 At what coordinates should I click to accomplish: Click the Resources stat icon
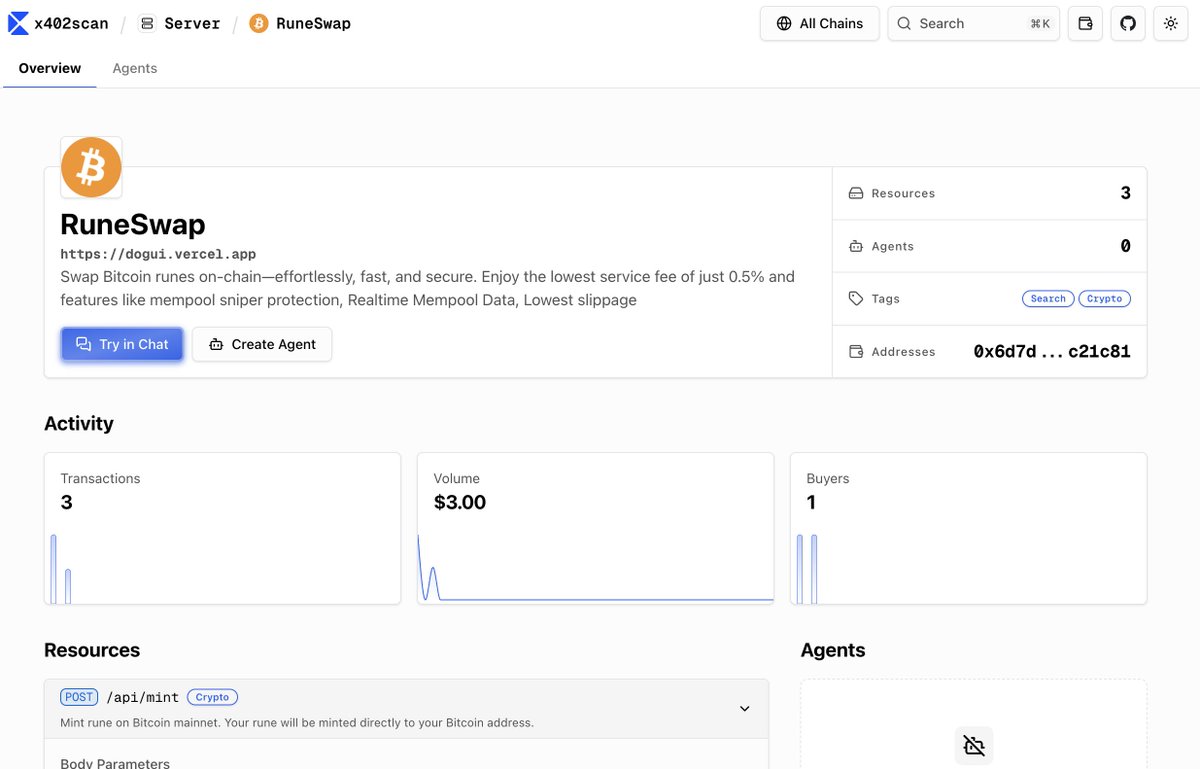pyautogui.click(x=856, y=193)
